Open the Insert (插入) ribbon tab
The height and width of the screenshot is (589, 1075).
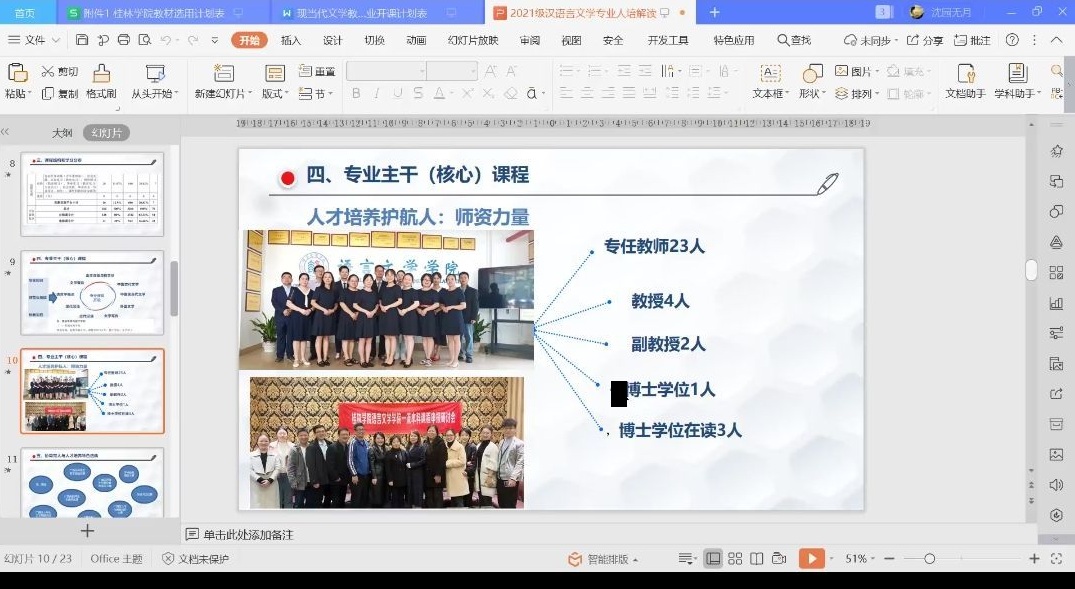291,40
